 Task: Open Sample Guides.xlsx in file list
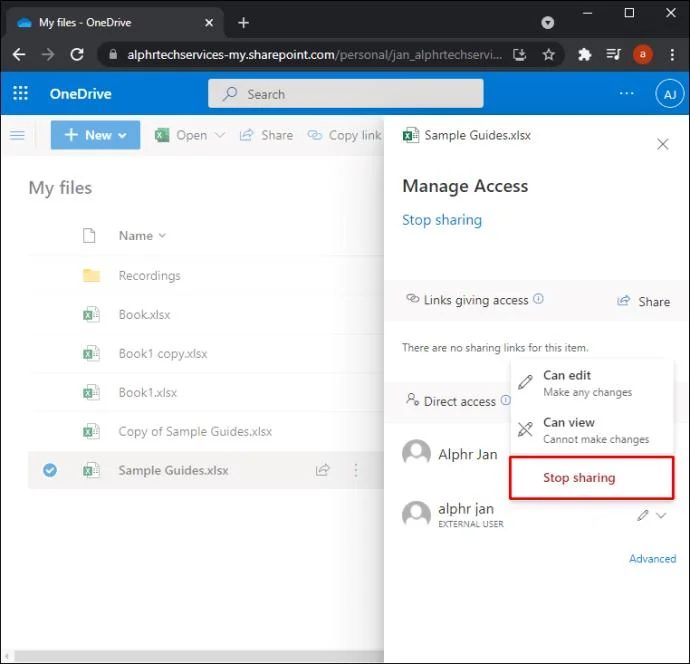tap(173, 470)
